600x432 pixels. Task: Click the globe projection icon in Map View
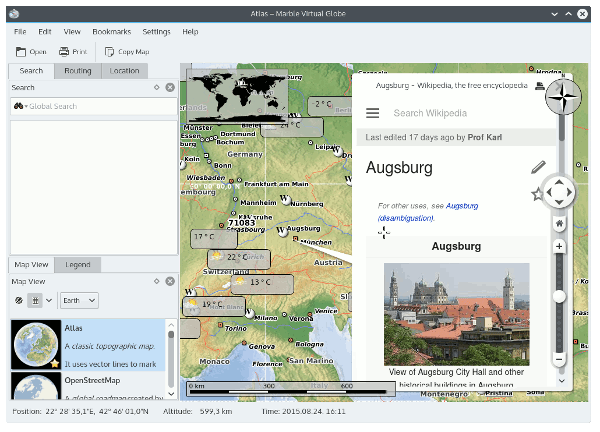pyautogui.click(x=18, y=300)
